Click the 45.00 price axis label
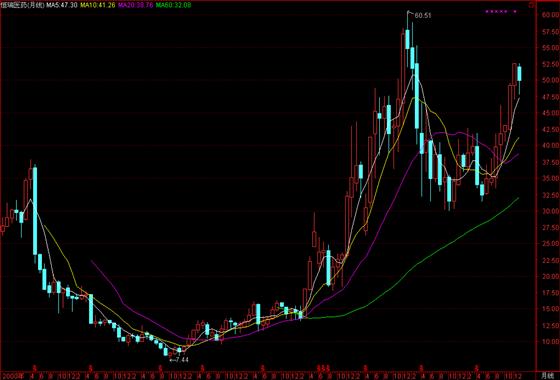560x380 pixels. 551,113
